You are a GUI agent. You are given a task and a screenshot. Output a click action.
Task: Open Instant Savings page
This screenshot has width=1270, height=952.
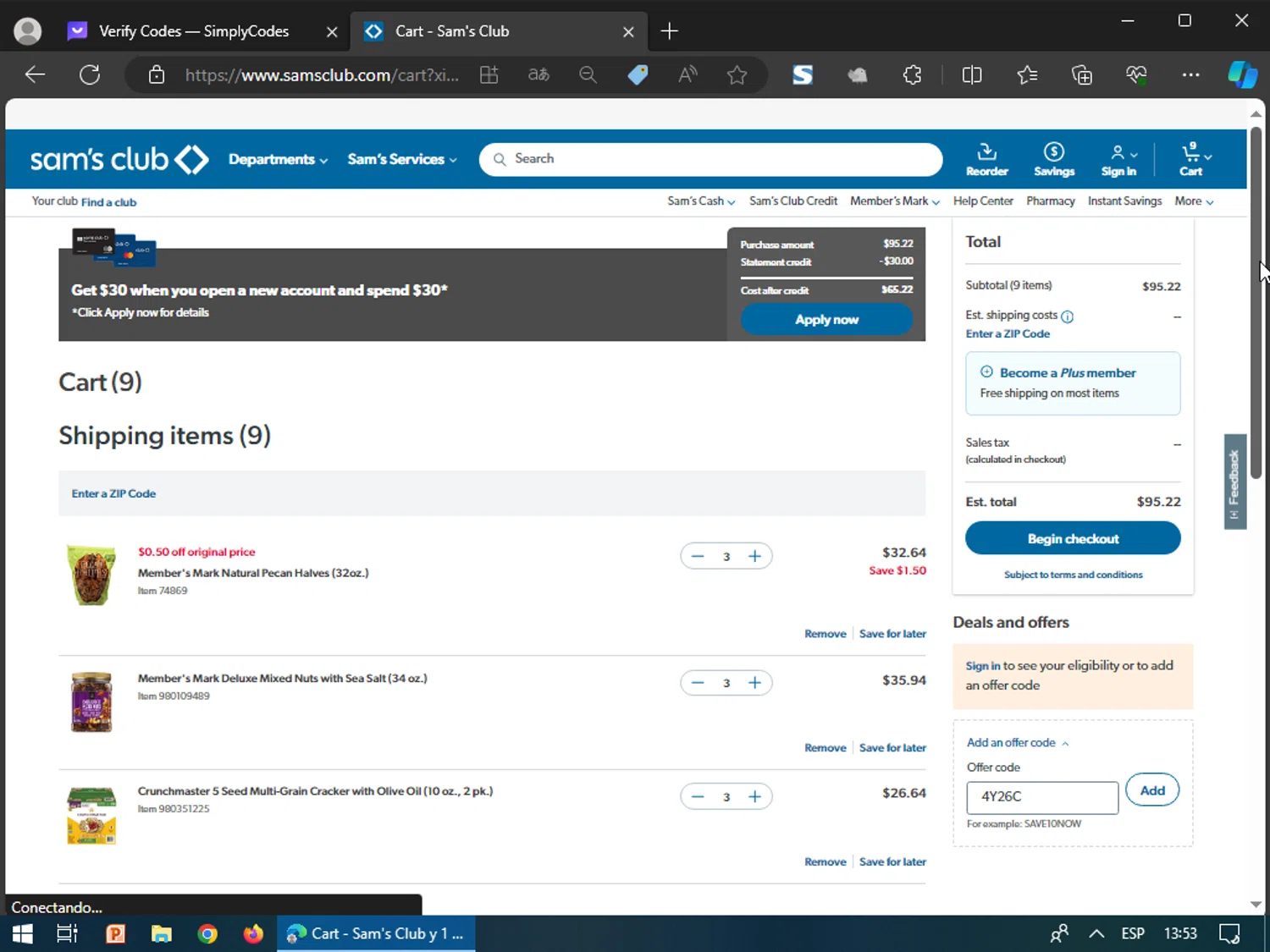point(1124,201)
